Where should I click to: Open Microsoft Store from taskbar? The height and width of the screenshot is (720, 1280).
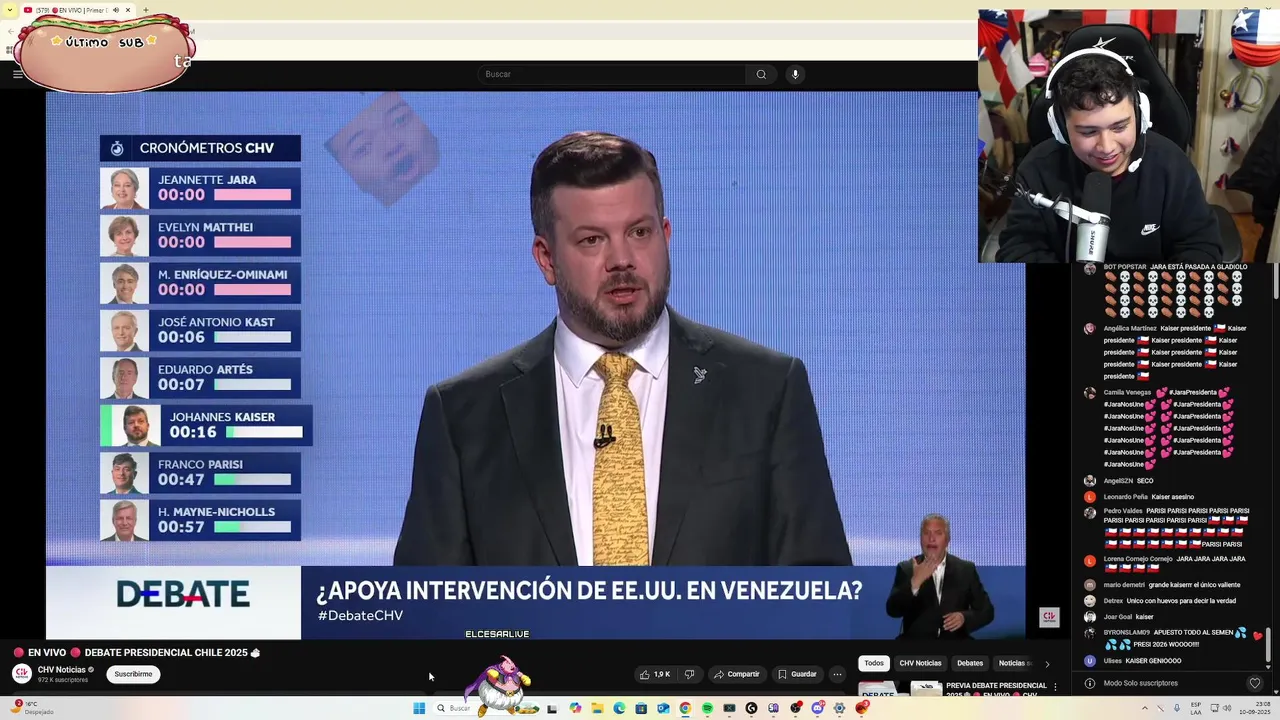(641, 708)
